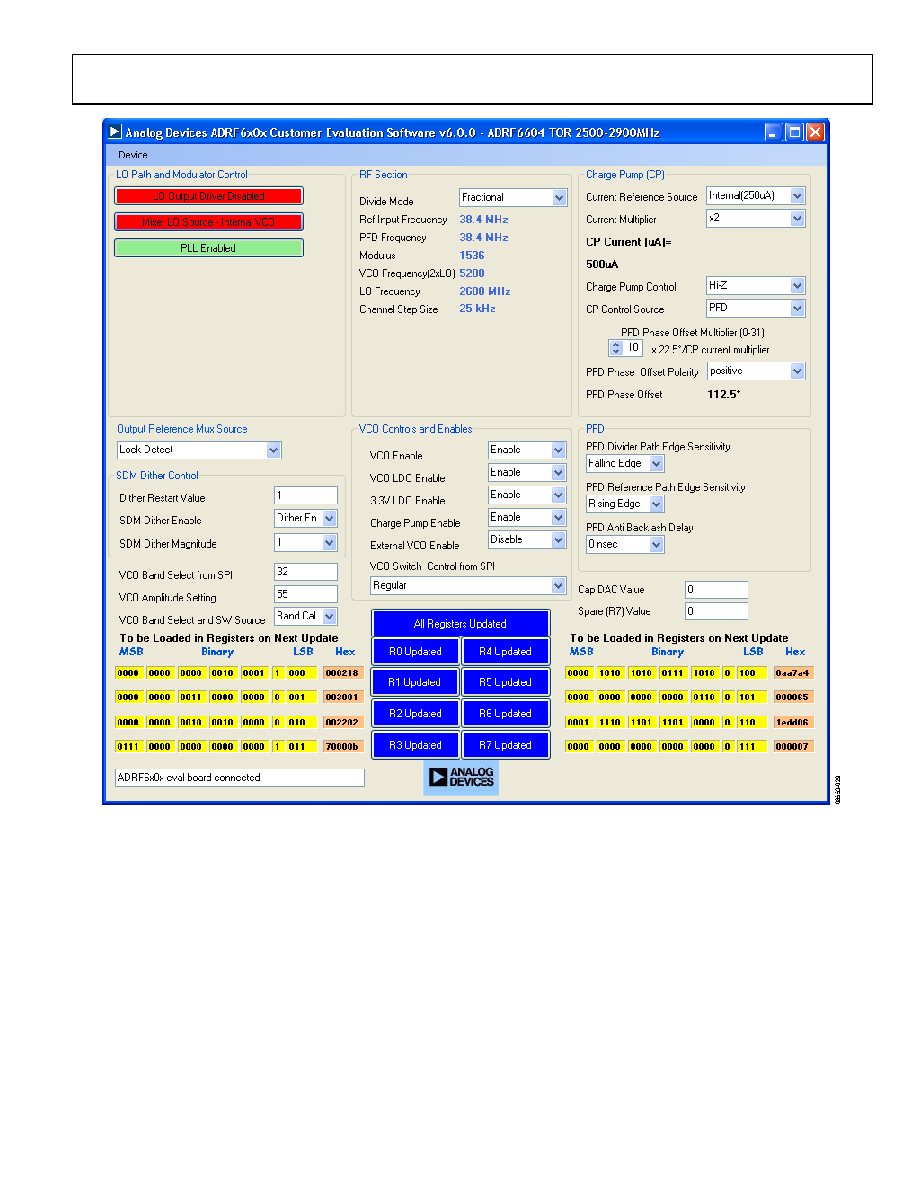Open the 3.3V LDO Enable dropdown
The height and width of the screenshot is (1188, 918).
coord(526,495)
